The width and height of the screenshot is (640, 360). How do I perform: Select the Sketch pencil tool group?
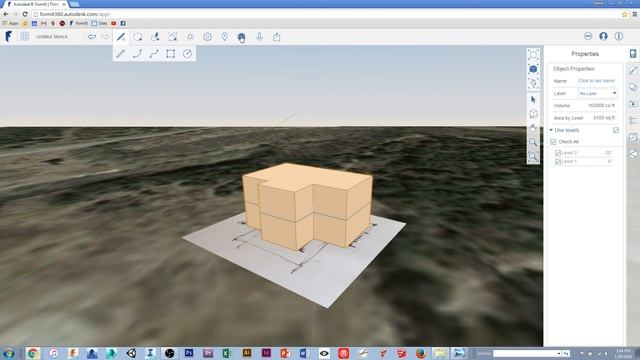[121, 37]
